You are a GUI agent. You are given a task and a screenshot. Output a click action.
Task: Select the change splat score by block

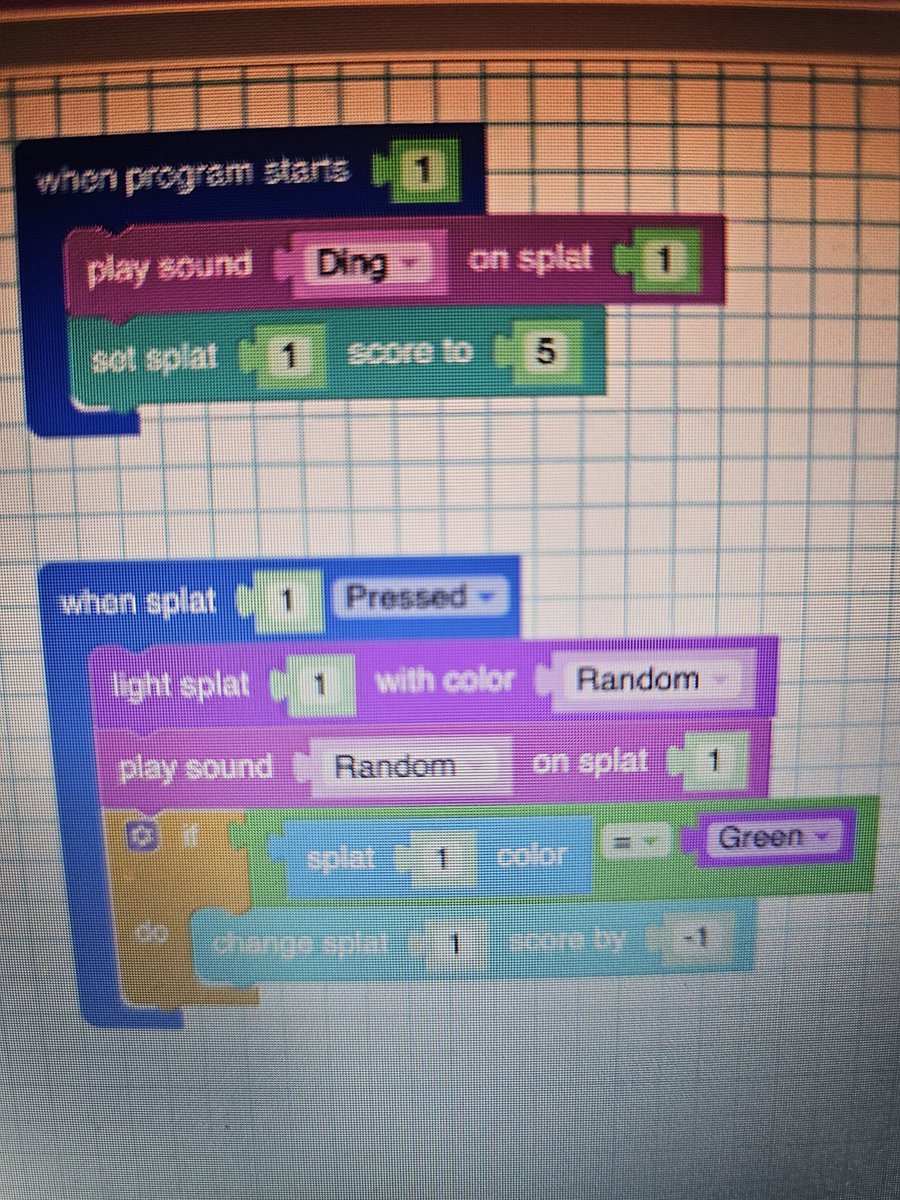pyautogui.click(x=300, y=940)
